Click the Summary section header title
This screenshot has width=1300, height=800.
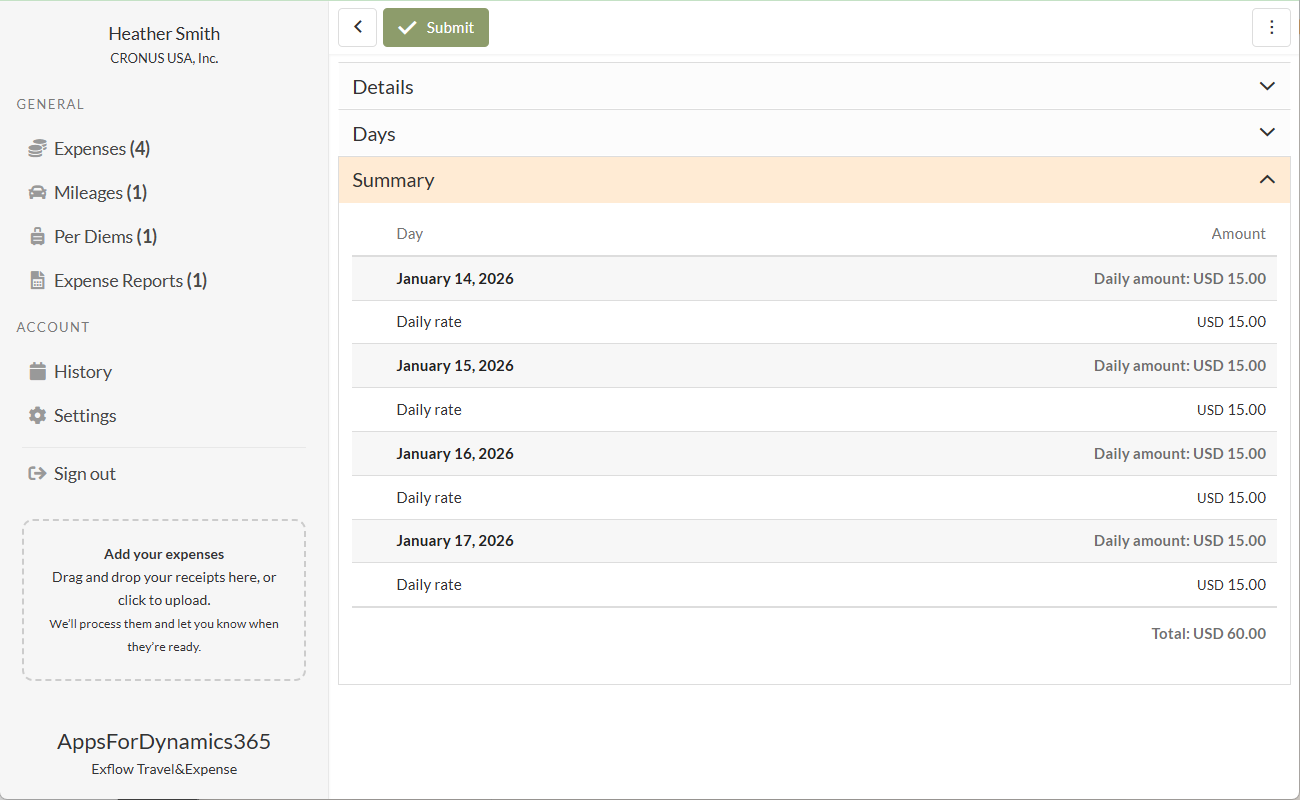click(393, 180)
